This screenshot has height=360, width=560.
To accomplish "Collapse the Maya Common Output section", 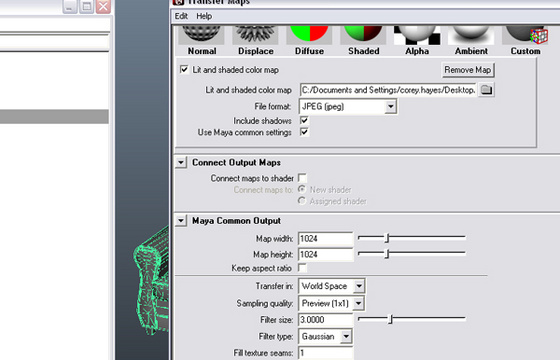I will (181, 221).
